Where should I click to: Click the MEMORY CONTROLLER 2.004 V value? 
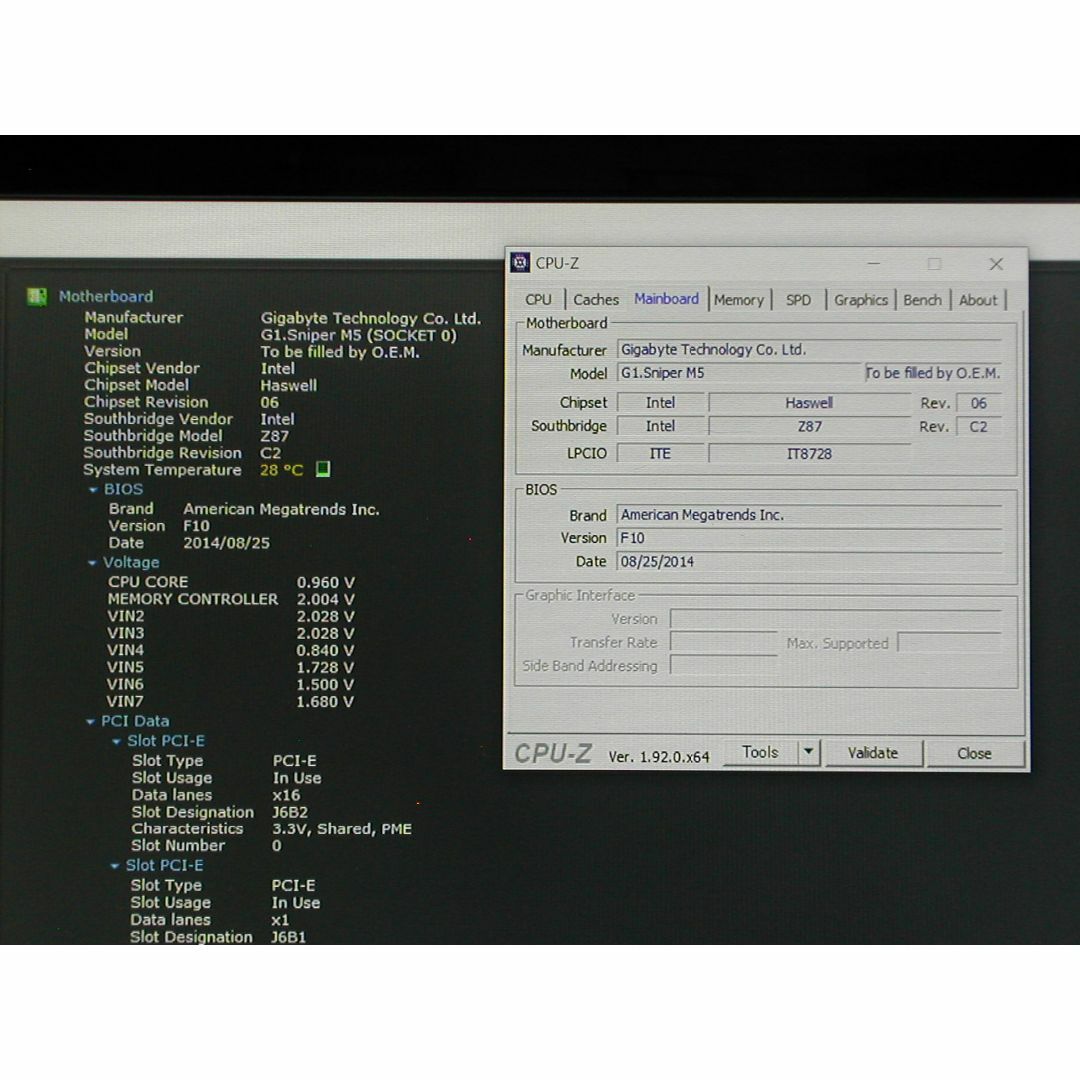325,600
